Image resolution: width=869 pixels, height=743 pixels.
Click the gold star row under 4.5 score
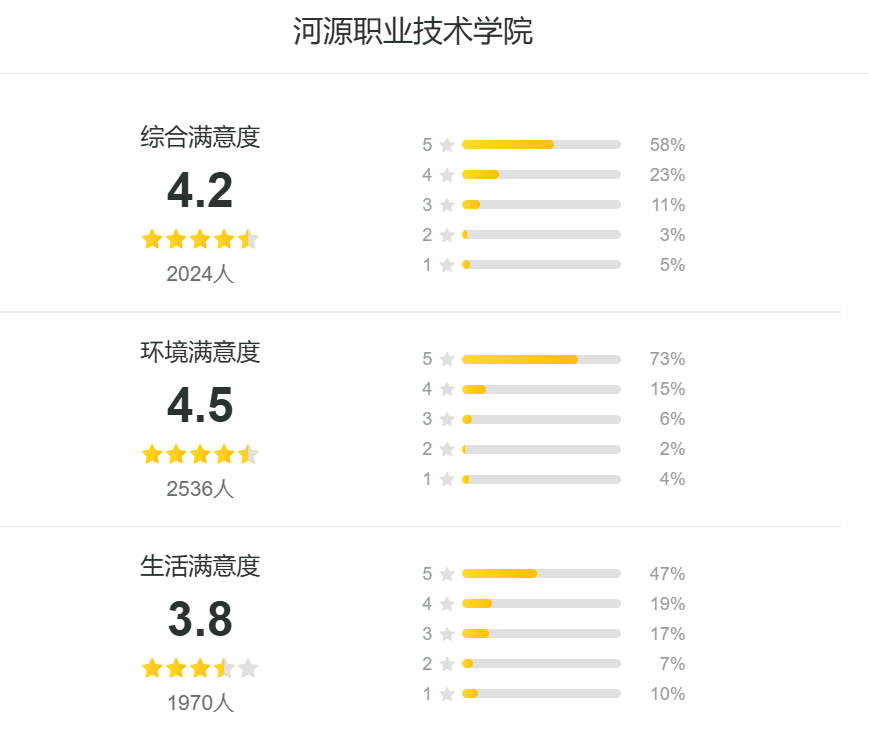point(200,454)
